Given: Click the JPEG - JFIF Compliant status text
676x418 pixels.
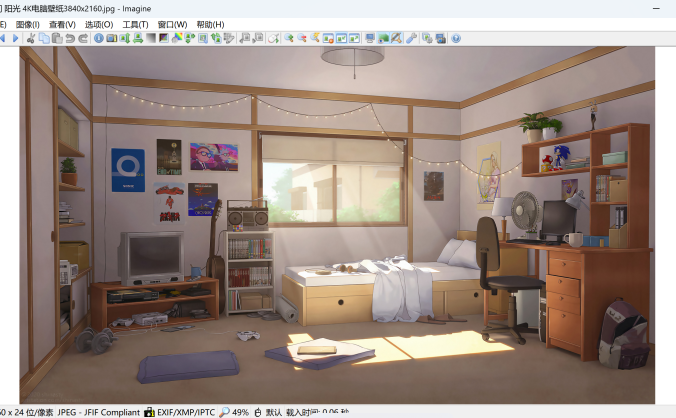Looking at the screenshot, I should tap(99, 412).
